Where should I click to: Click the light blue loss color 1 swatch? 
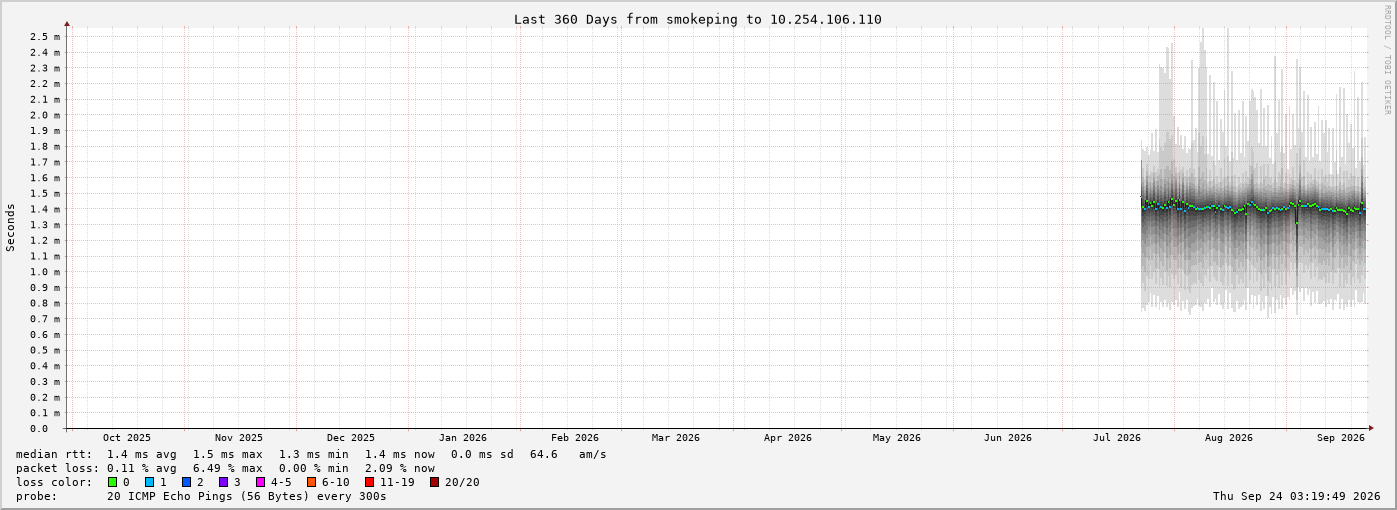150,482
